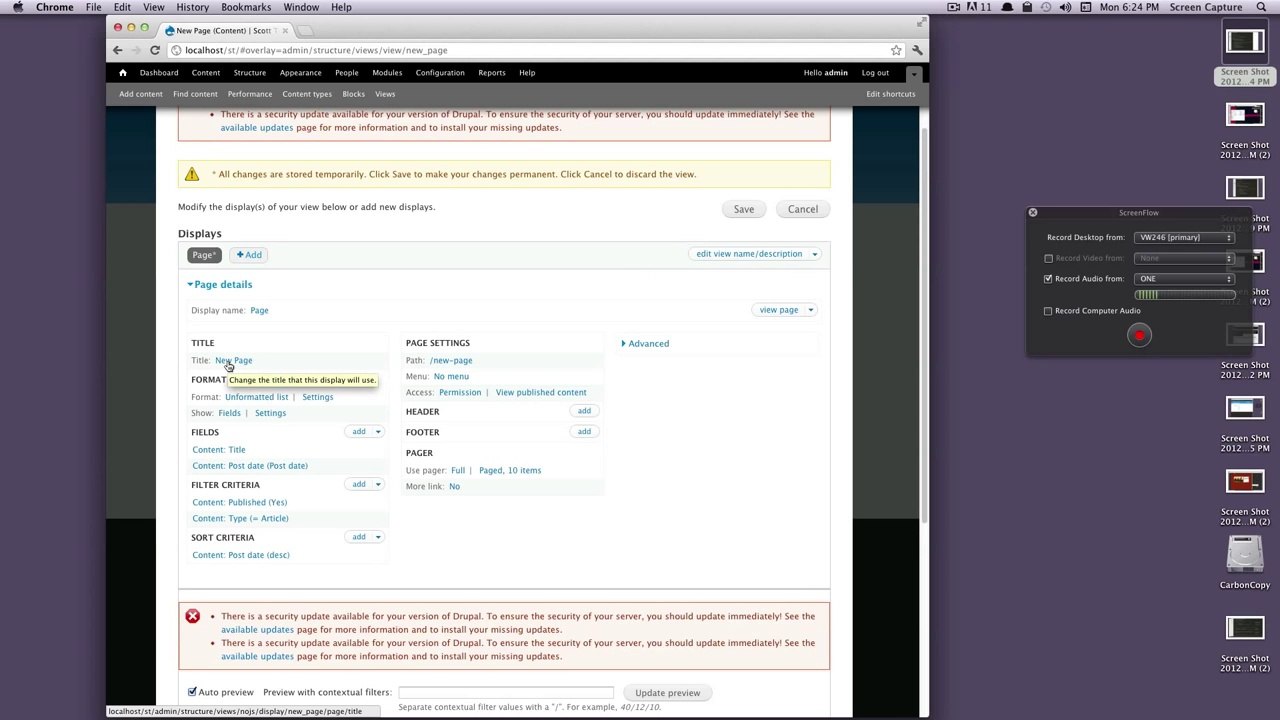Select the Page display tab
The image size is (1280, 720).
tap(204, 255)
